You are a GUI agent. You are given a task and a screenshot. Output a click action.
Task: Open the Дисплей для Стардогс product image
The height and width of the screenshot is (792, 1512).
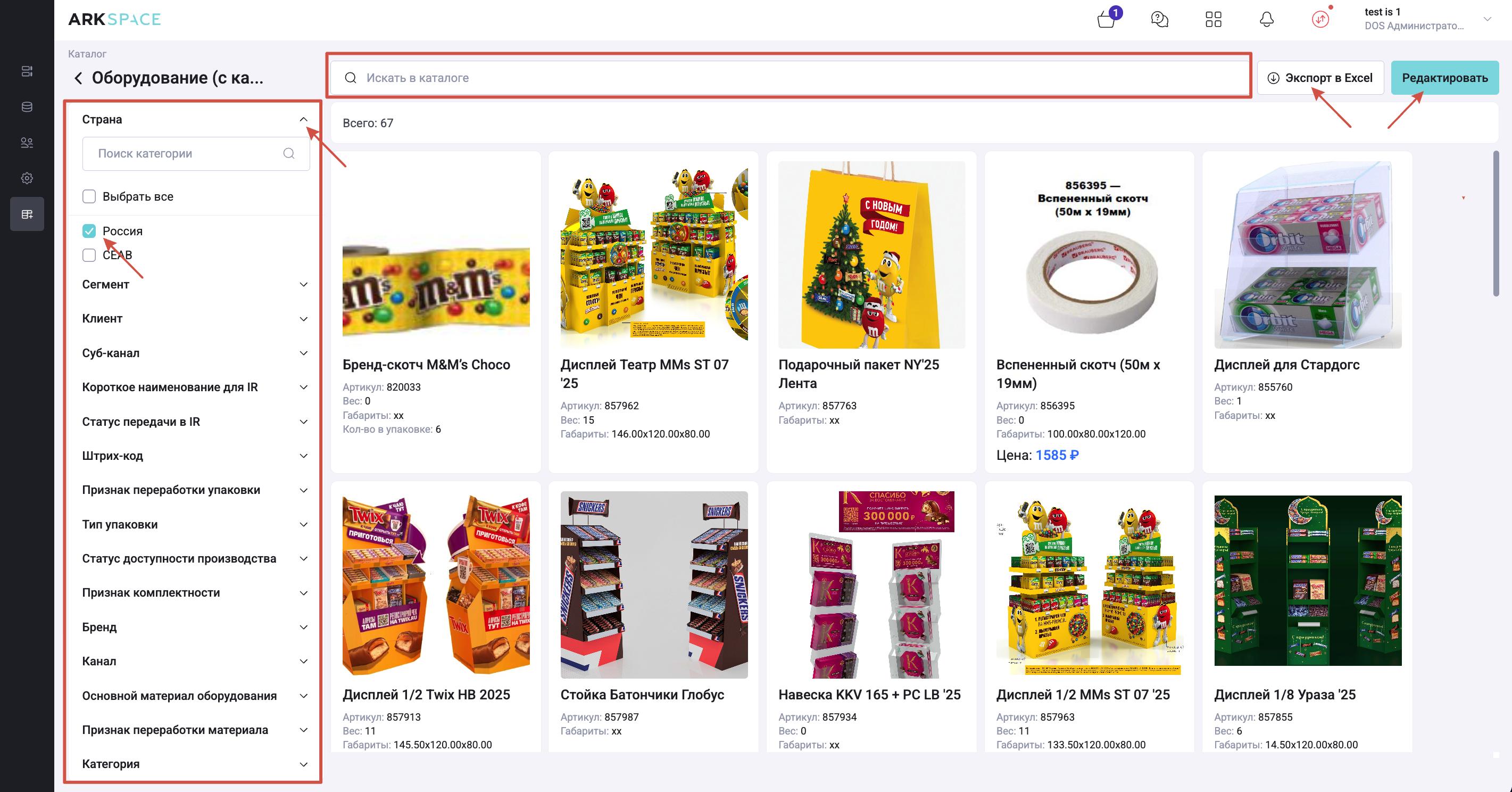coord(1307,255)
